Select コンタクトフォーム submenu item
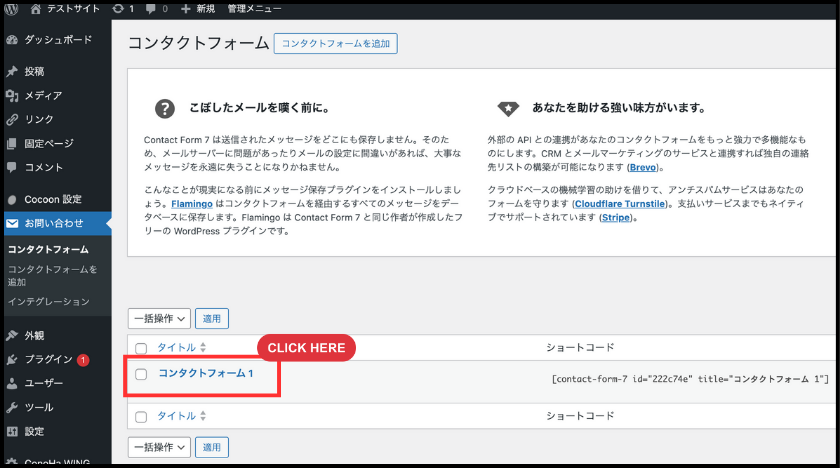This screenshot has height=468, width=840. point(48,250)
